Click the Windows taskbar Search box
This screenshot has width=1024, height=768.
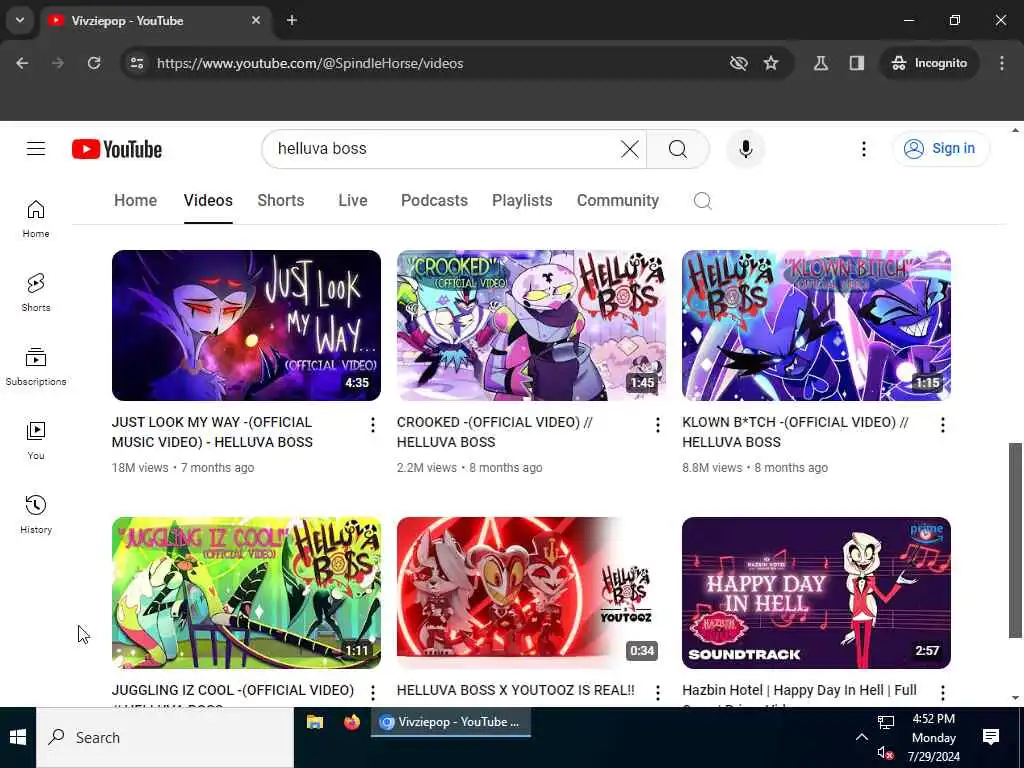click(165, 737)
